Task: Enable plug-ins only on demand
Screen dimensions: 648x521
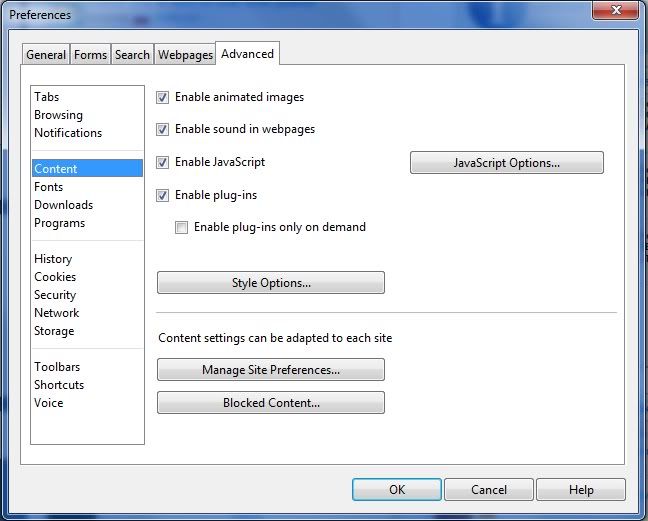Action: [182, 227]
